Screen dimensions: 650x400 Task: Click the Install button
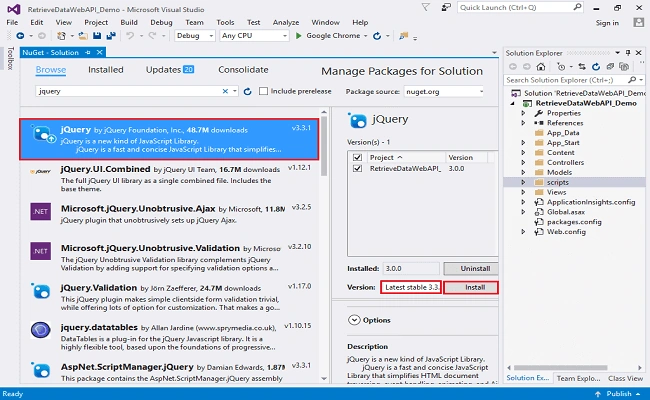(471, 287)
